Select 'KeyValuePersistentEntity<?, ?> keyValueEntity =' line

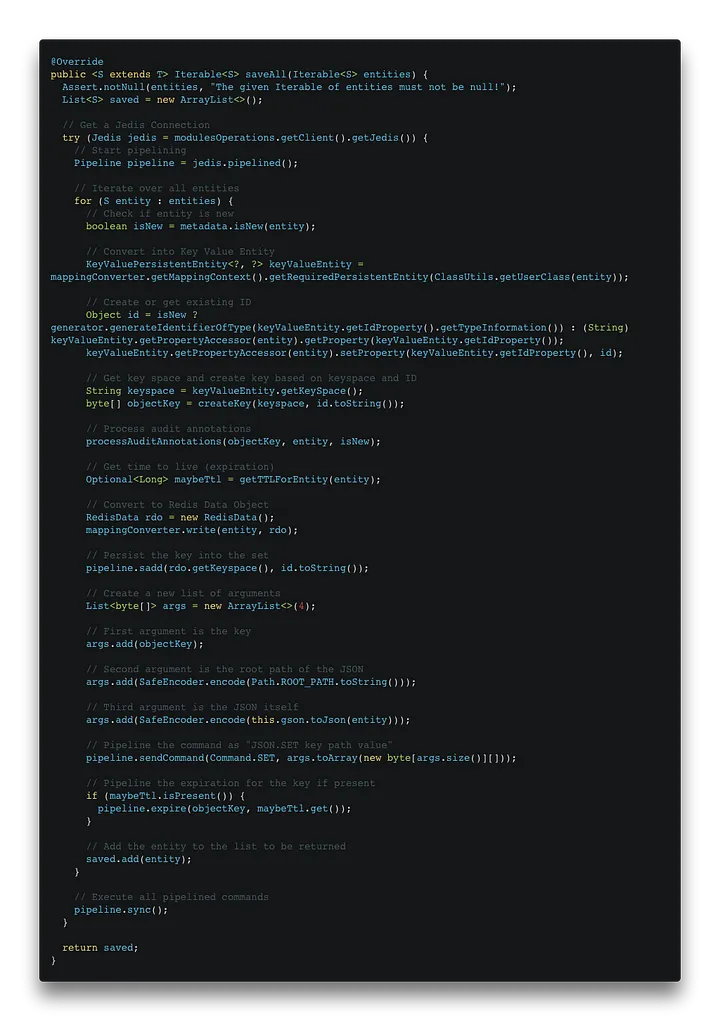pyautogui.click(x=225, y=264)
